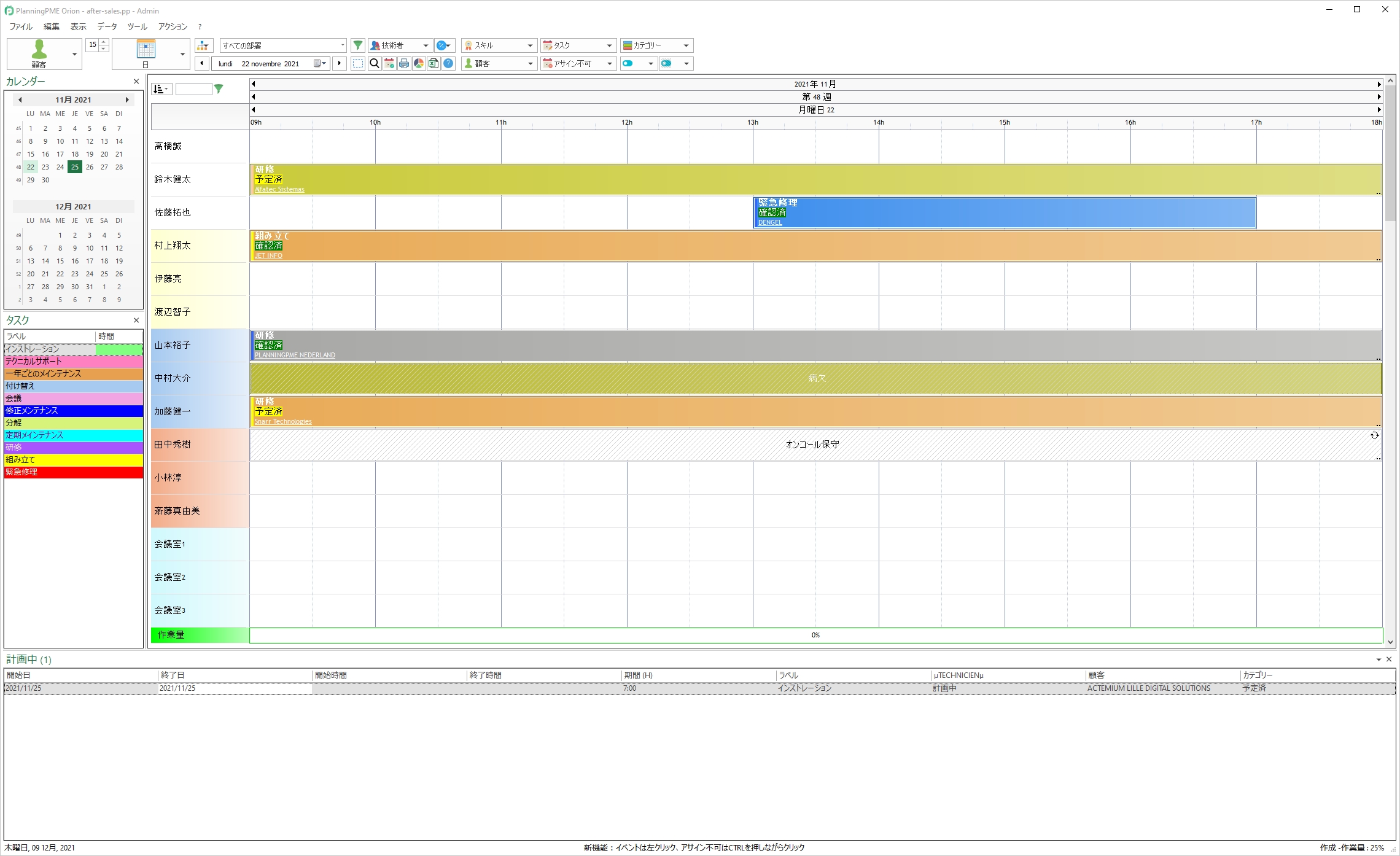Open the ファイル menu
Screen dimensions: 1400x856
[21, 26]
